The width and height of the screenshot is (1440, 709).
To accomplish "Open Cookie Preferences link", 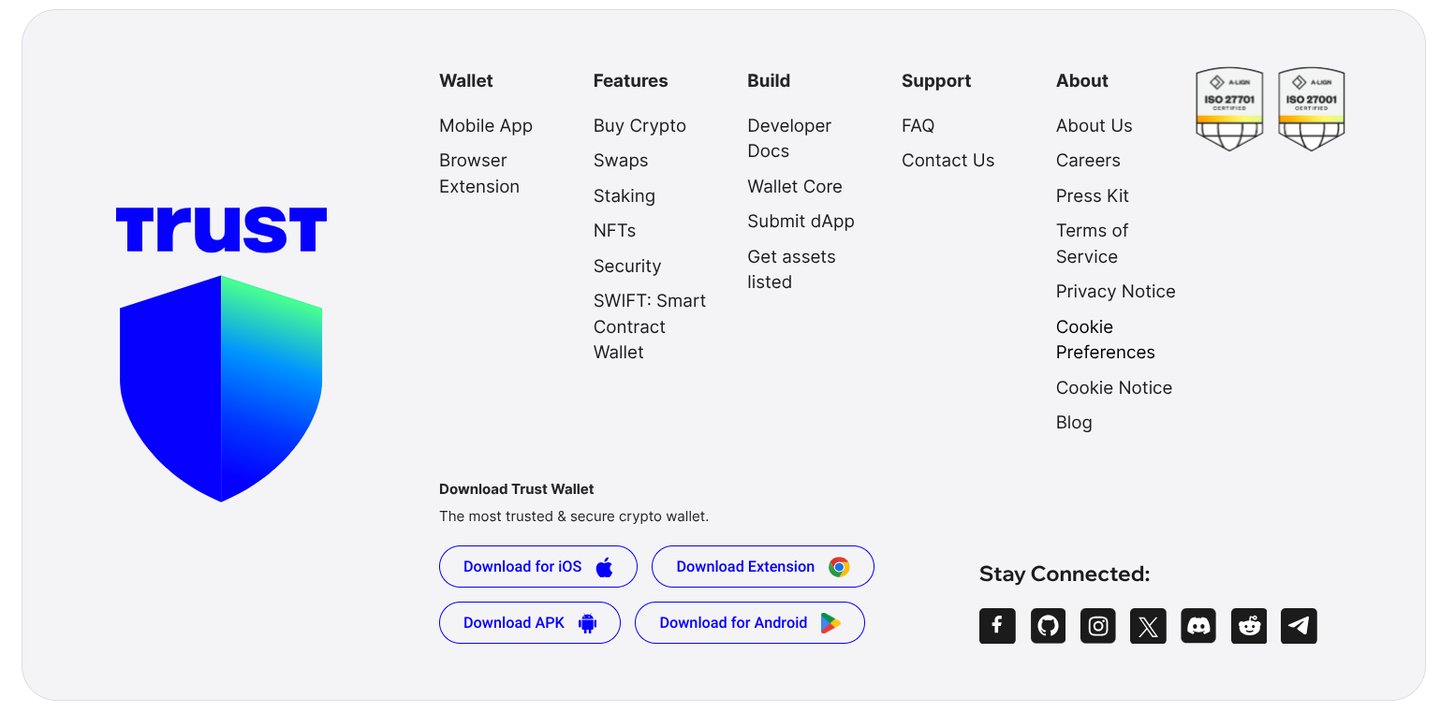I will [1105, 339].
